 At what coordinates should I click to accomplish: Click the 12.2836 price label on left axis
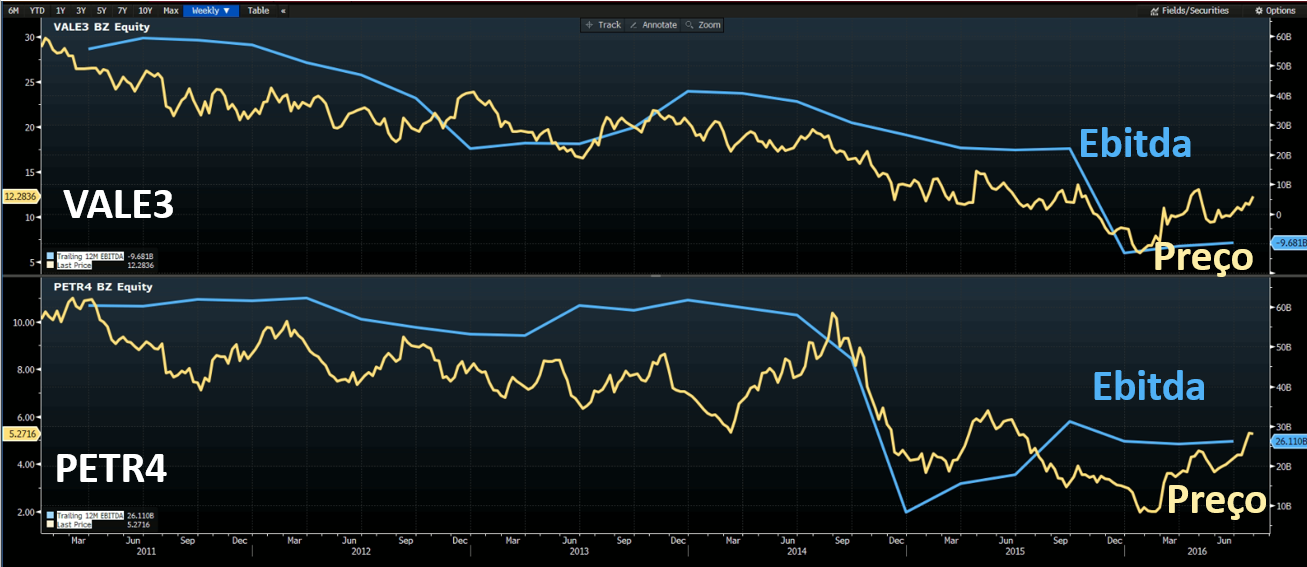pyautogui.click(x=19, y=196)
